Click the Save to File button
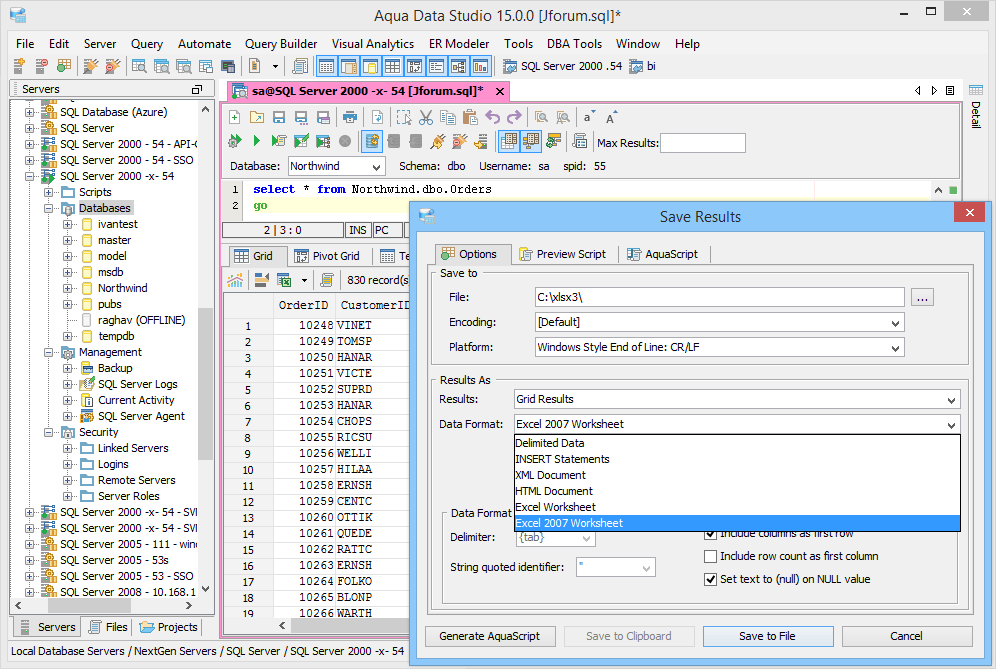Image resolution: width=996 pixels, height=669 pixels. pyautogui.click(x=767, y=636)
